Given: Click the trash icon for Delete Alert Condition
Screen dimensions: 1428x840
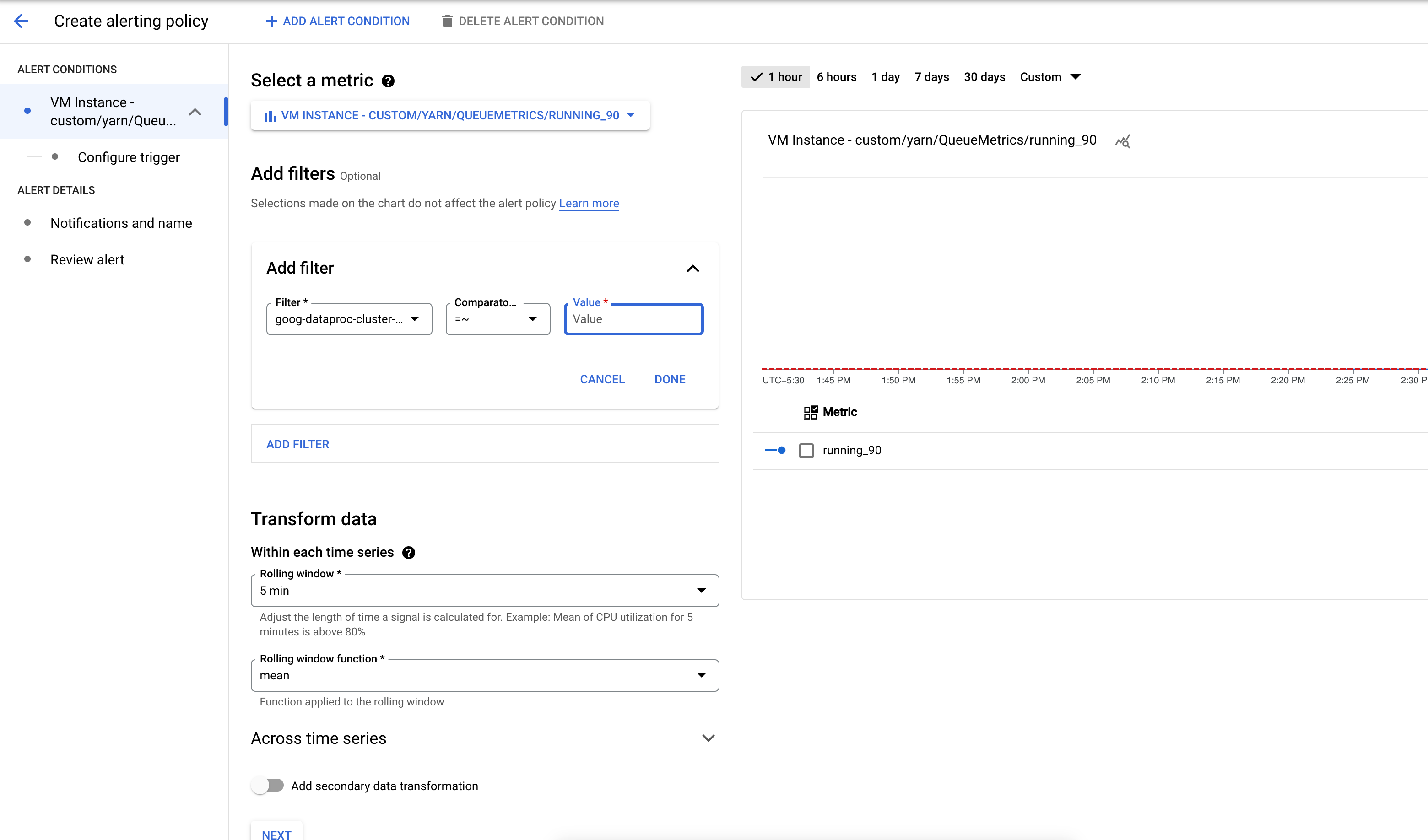Looking at the screenshot, I should pyautogui.click(x=447, y=21).
